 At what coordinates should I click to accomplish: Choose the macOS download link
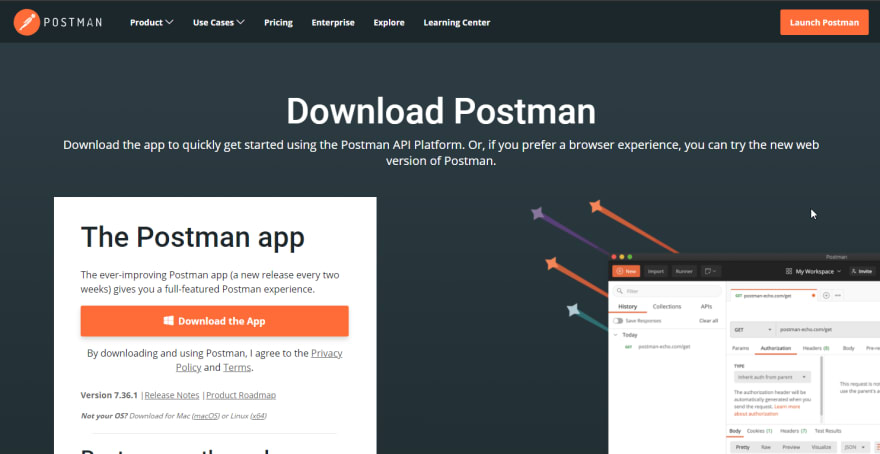205,416
